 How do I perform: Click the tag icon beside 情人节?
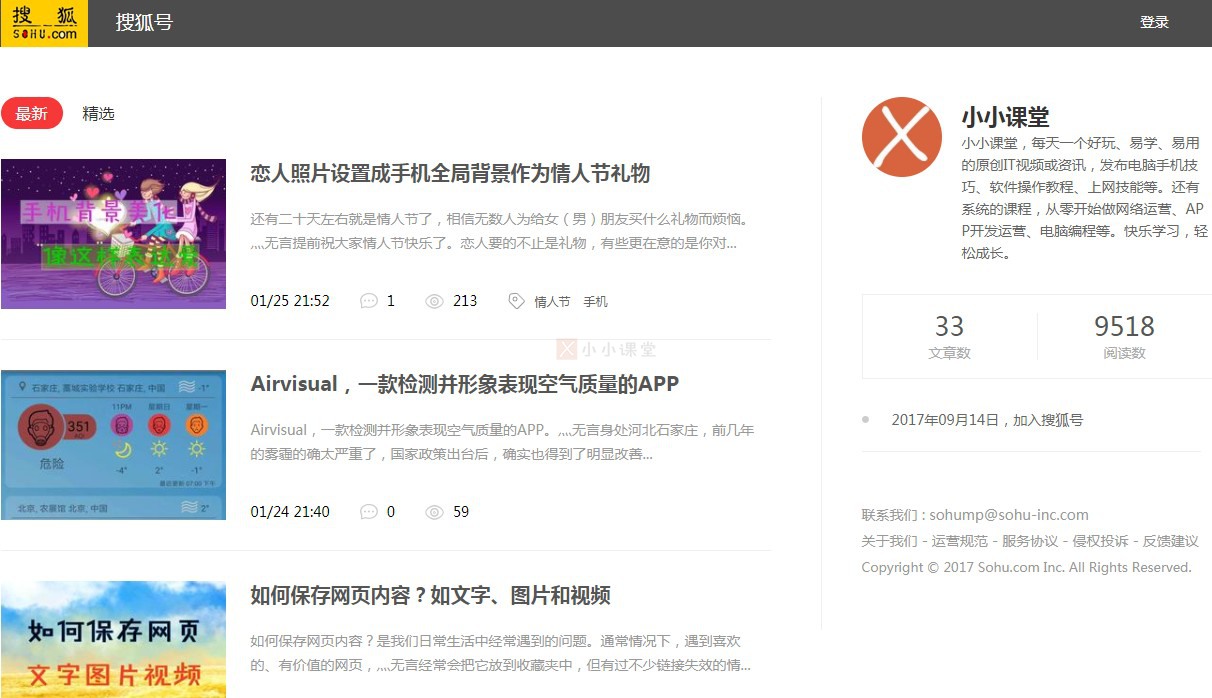[x=516, y=301]
